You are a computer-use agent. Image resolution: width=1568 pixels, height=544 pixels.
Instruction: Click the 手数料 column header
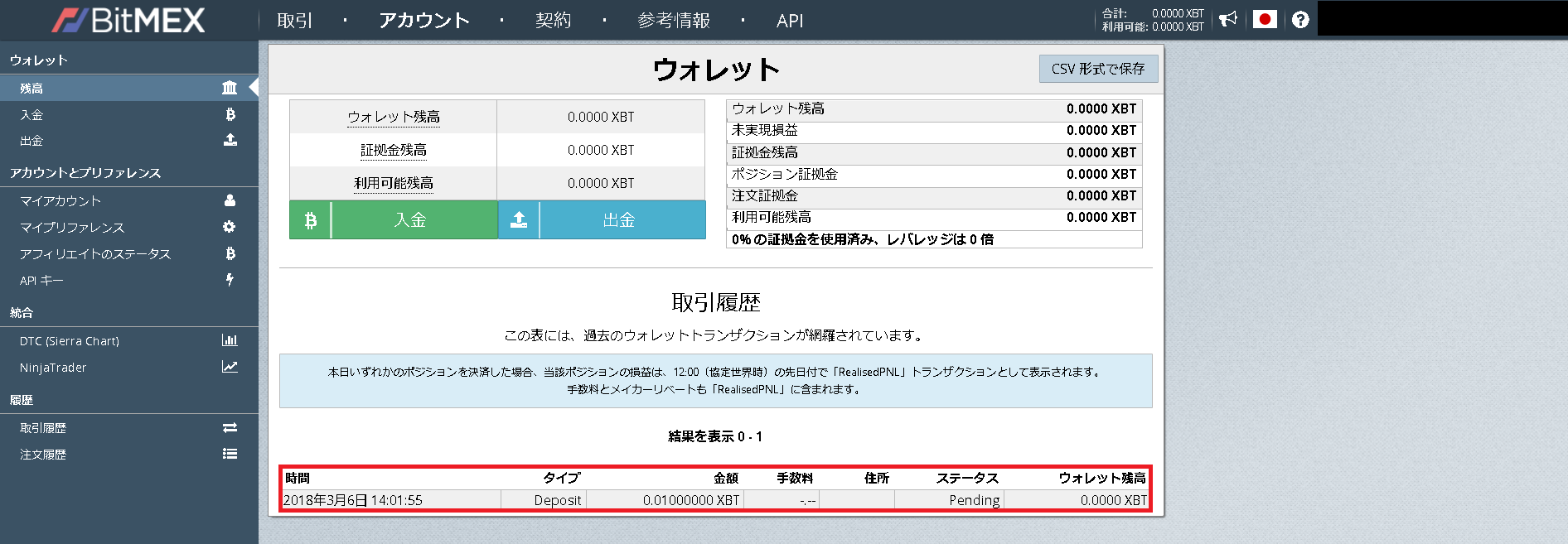[795, 478]
